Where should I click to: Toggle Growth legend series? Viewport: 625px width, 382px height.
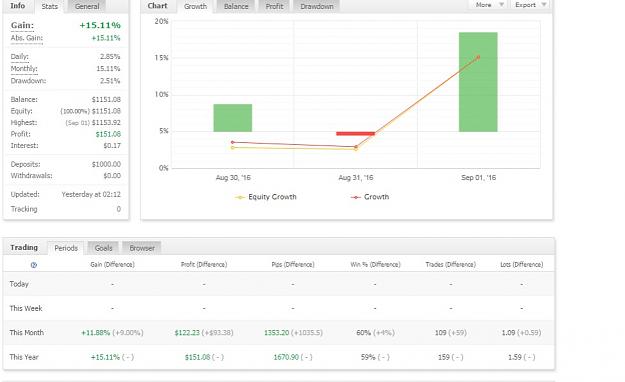369,197
